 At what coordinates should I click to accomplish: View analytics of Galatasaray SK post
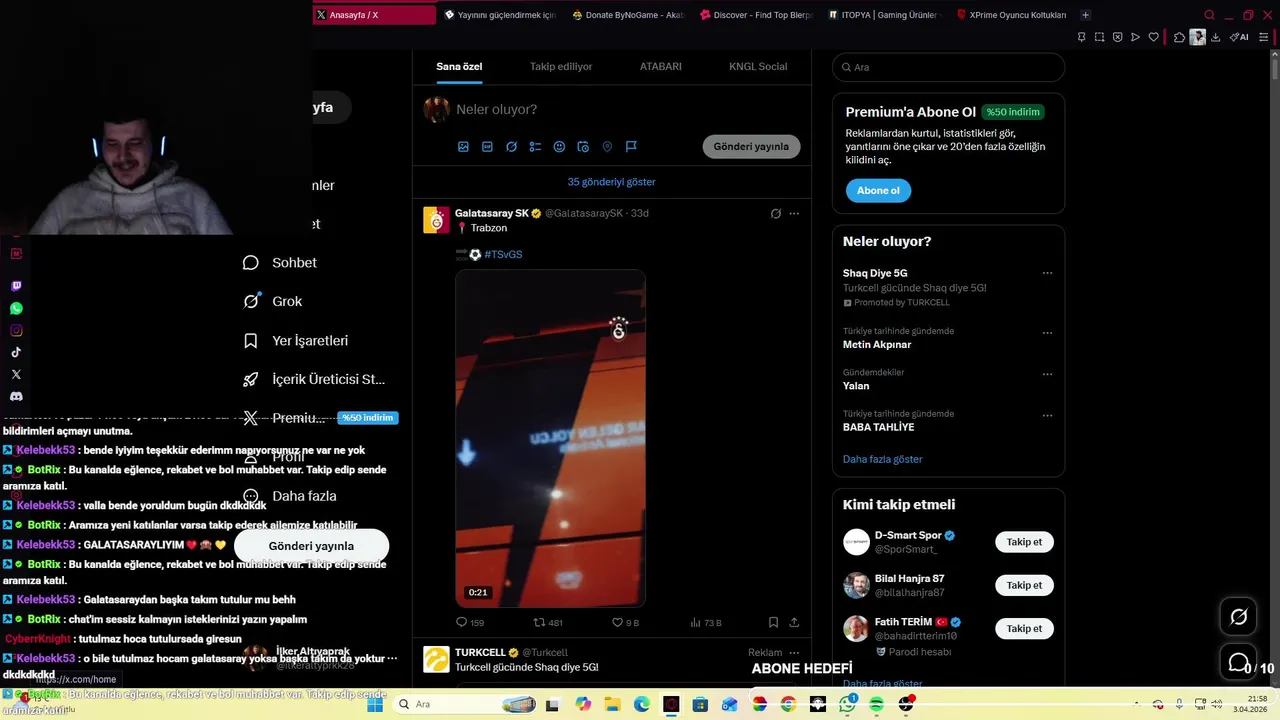point(706,622)
